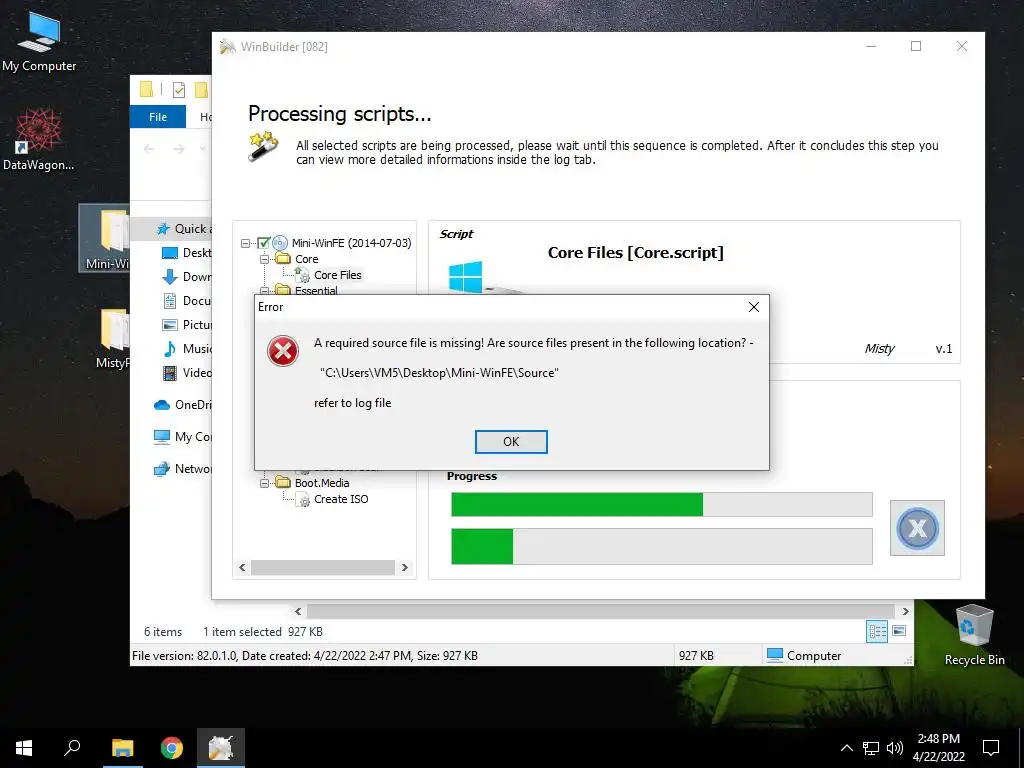Switch Explorer to details view icon
This screenshot has width=1024, height=768.
point(877,631)
